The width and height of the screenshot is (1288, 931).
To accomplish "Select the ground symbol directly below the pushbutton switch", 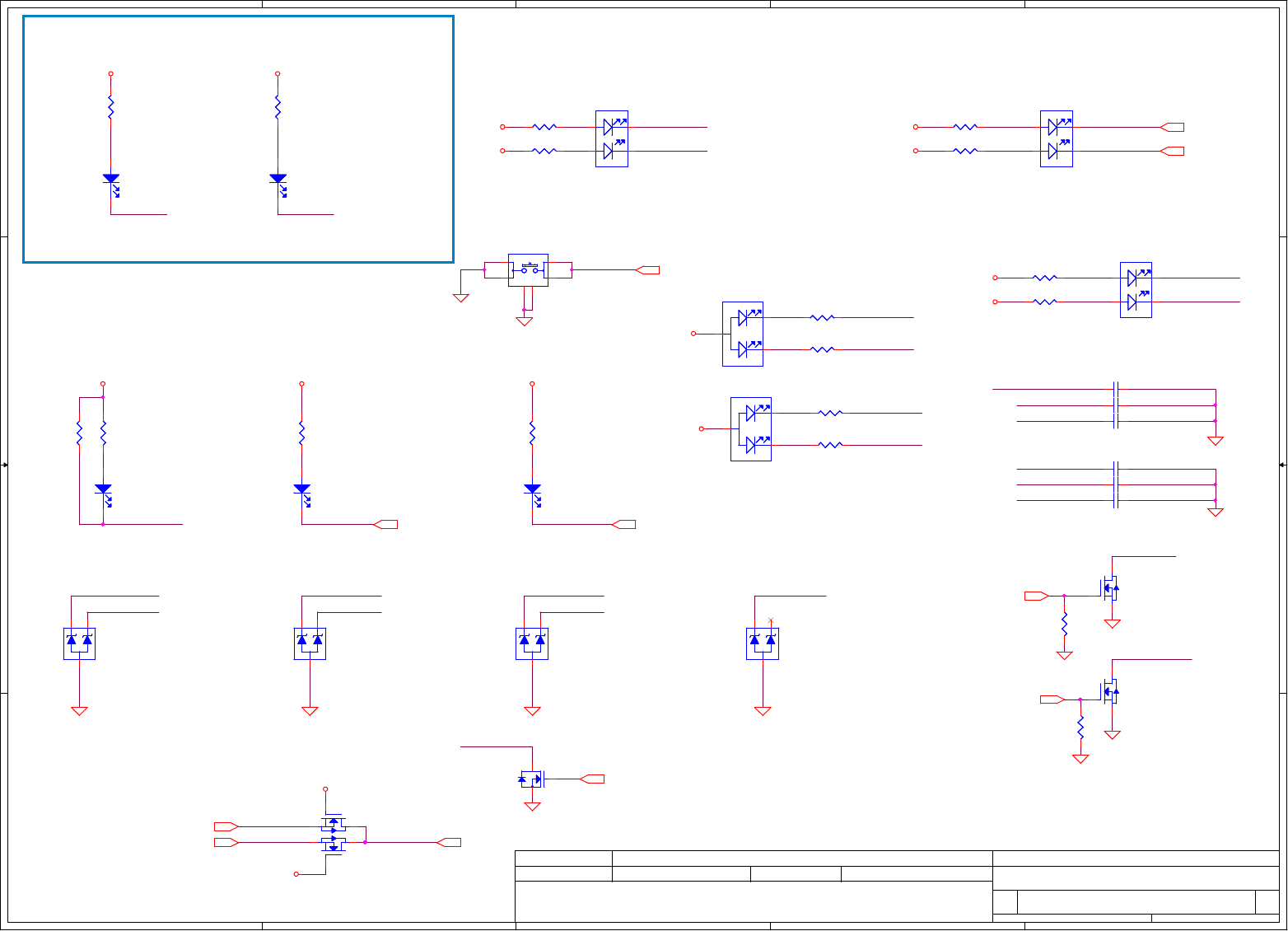I will (x=524, y=321).
